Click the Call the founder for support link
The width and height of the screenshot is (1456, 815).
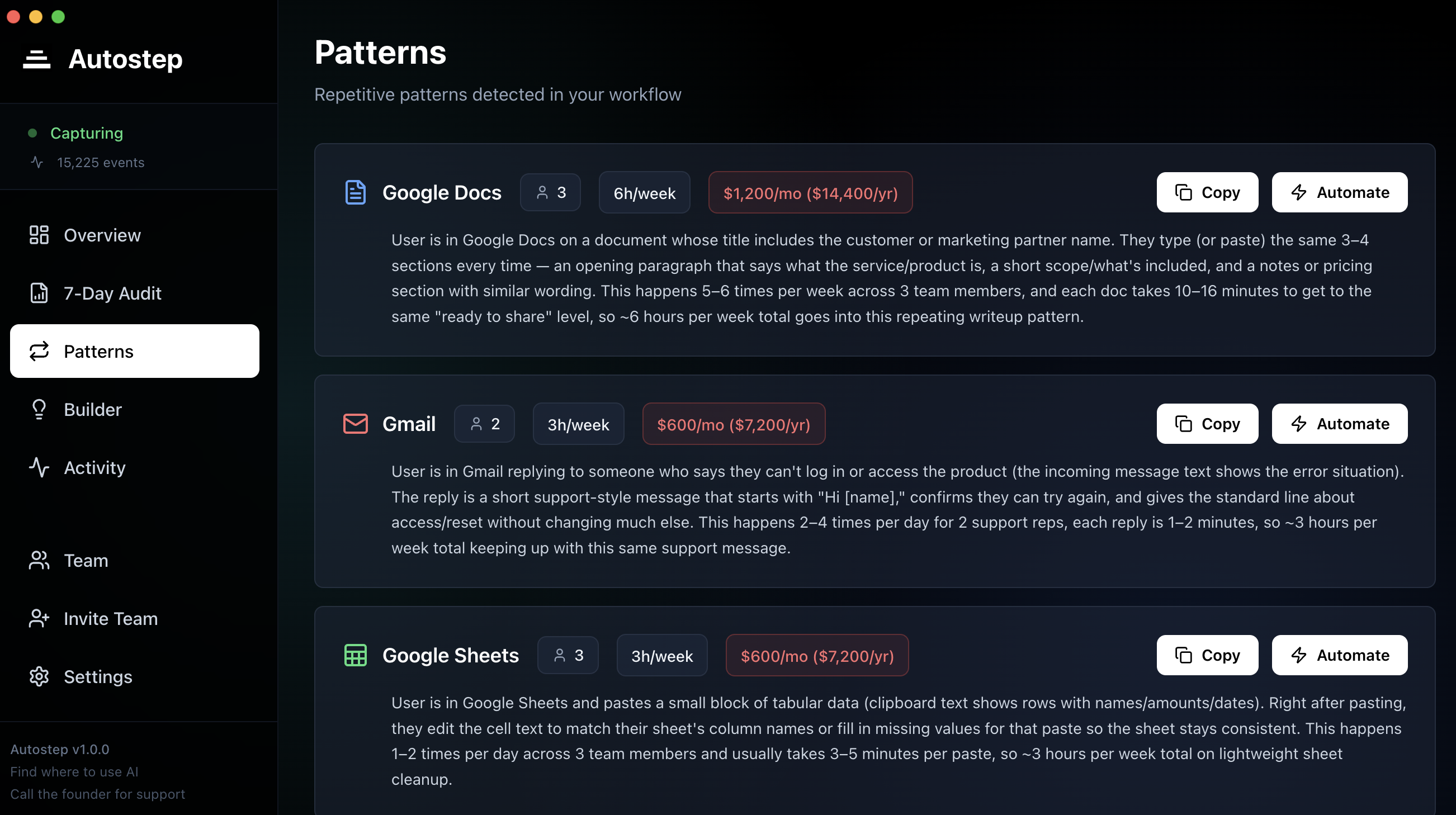pyautogui.click(x=97, y=794)
